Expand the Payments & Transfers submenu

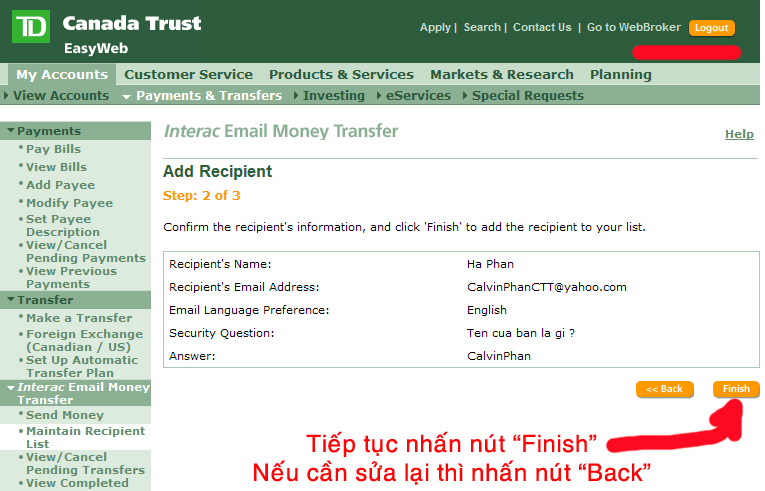pyautogui.click(x=208, y=96)
